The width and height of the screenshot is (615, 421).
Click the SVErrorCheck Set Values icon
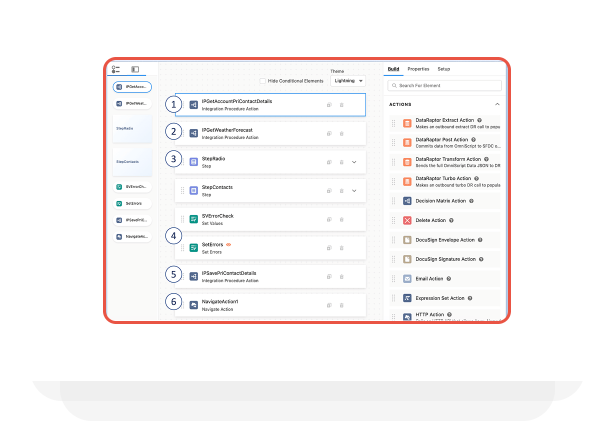click(194, 219)
